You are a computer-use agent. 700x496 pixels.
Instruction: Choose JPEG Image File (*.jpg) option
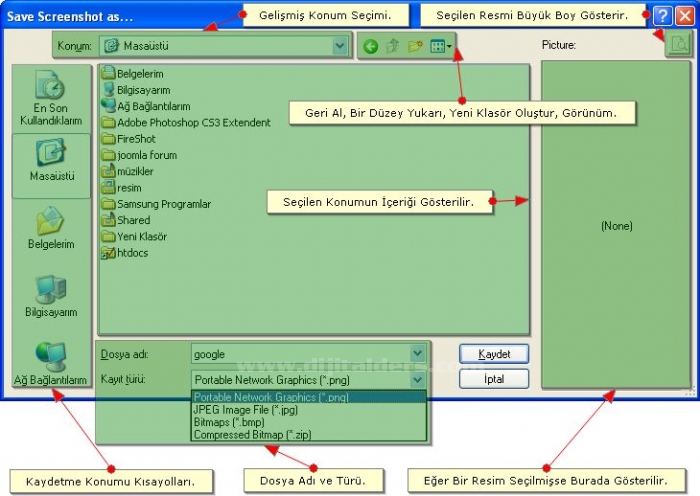[x=246, y=410]
